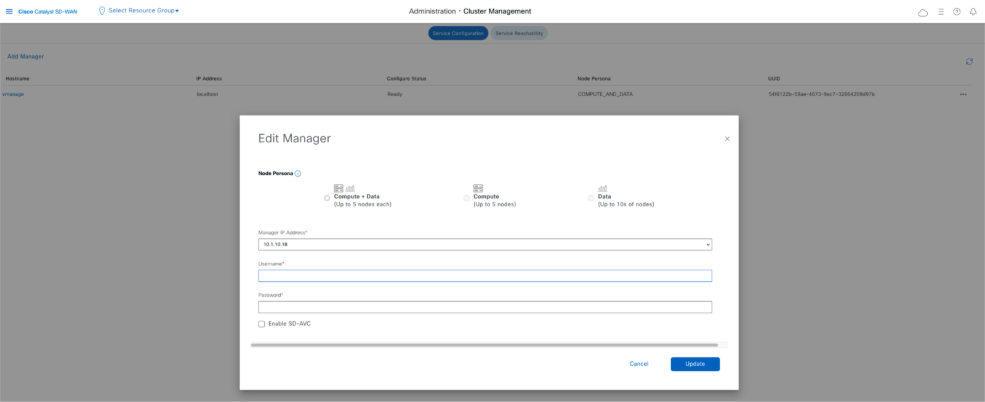
Task: Enable the SD-AVC checkbox
Action: pyautogui.click(x=262, y=324)
